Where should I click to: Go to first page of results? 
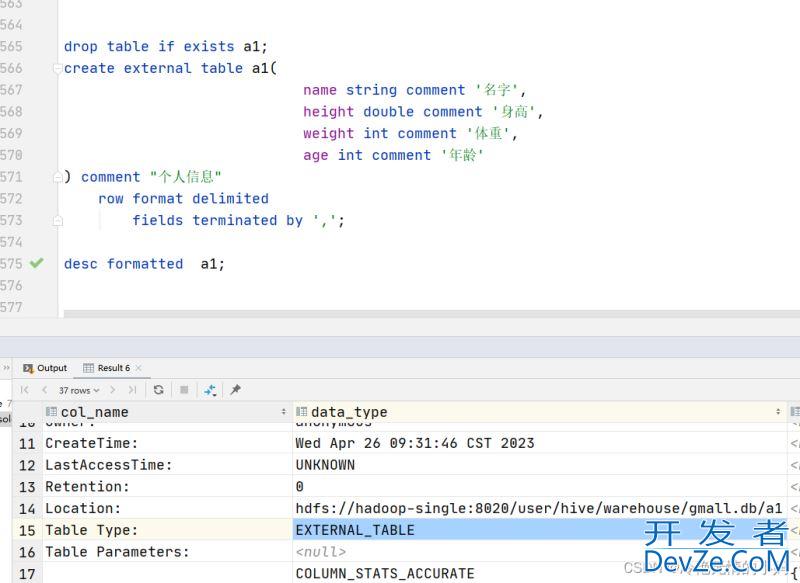click(24, 390)
